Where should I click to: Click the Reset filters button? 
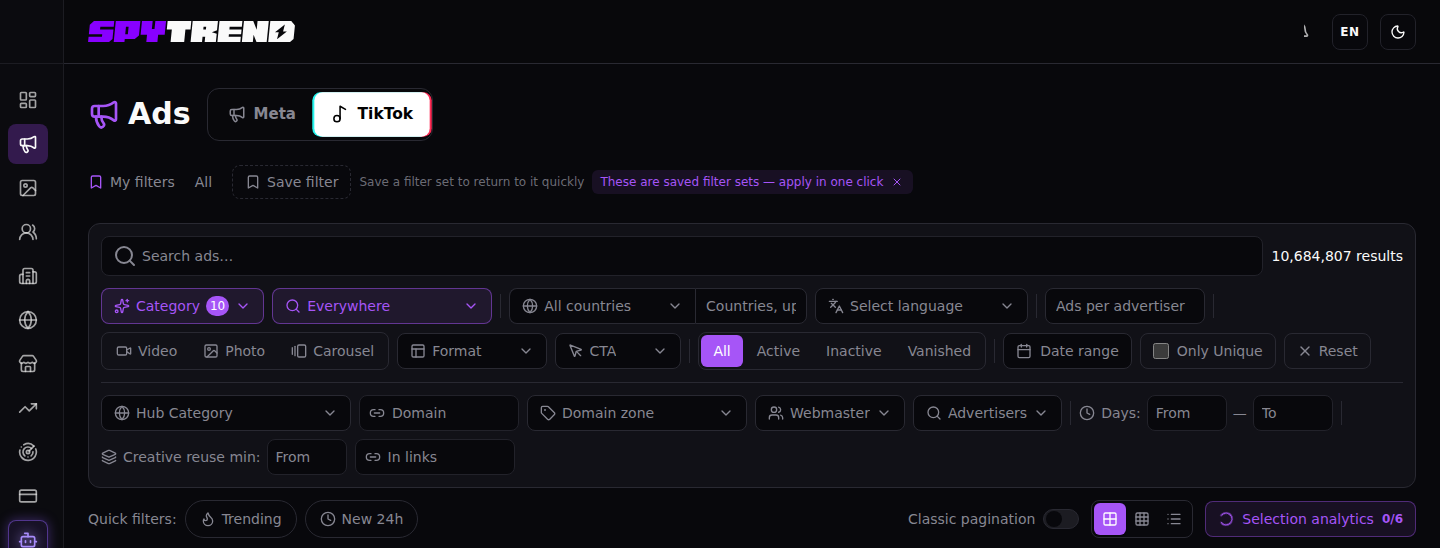click(1327, 351)
